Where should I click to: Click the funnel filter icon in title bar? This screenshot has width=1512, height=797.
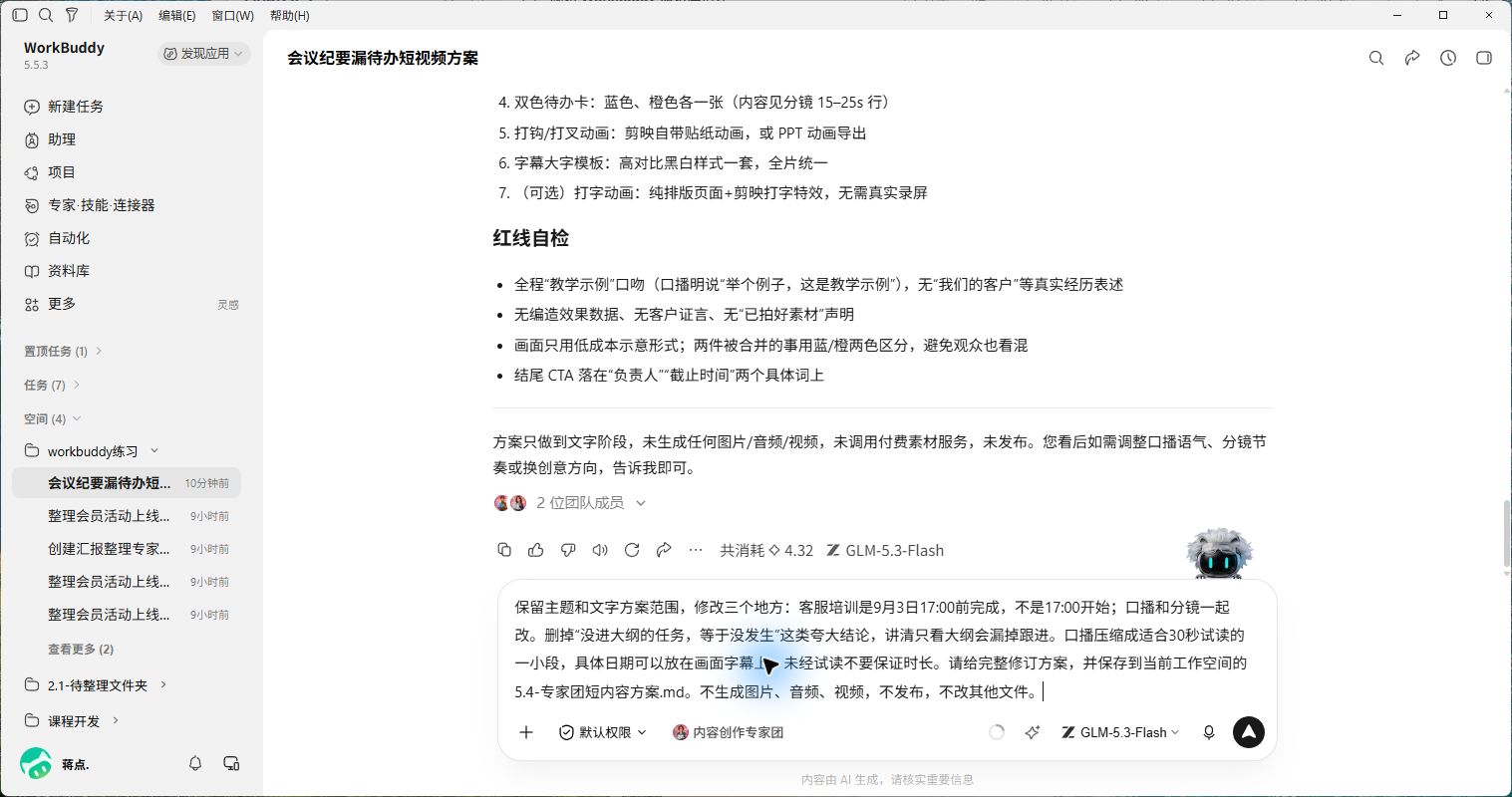coord(72,15)
